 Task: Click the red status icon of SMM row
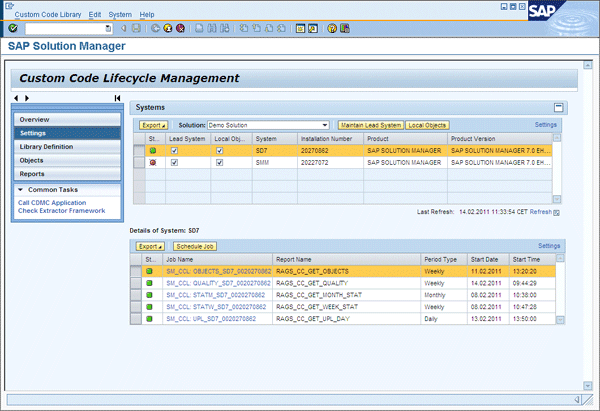(153, 163)
